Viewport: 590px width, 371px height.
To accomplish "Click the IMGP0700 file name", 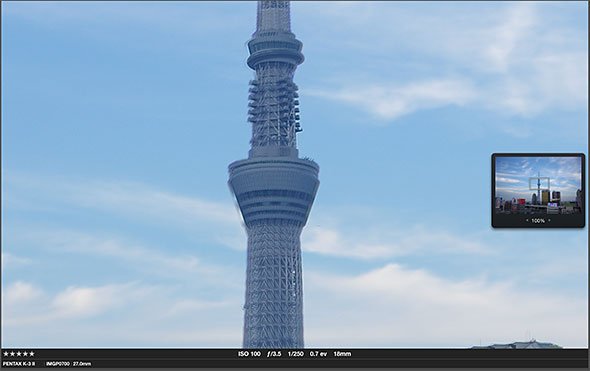I will [x=58, y=364].
